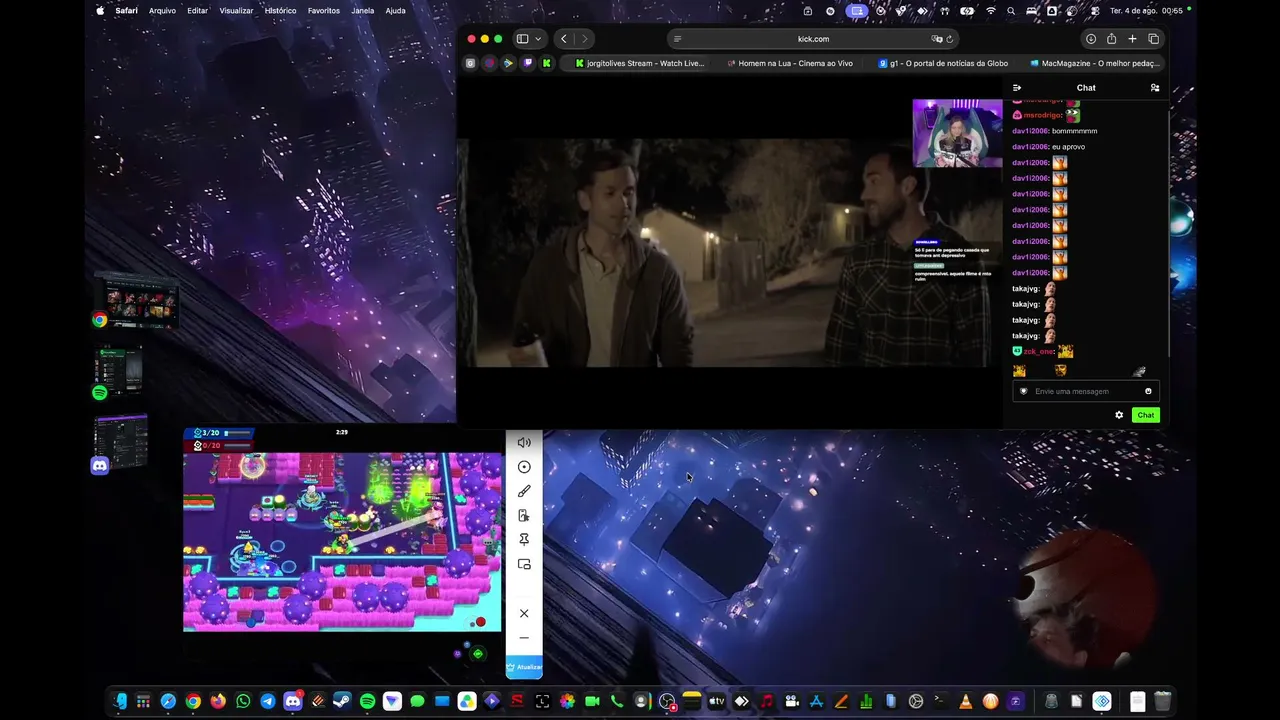Switch to Homem na Lua tab
This screenshot has width=1280, height=720.
pyautogui.click(x=790, y=63)
